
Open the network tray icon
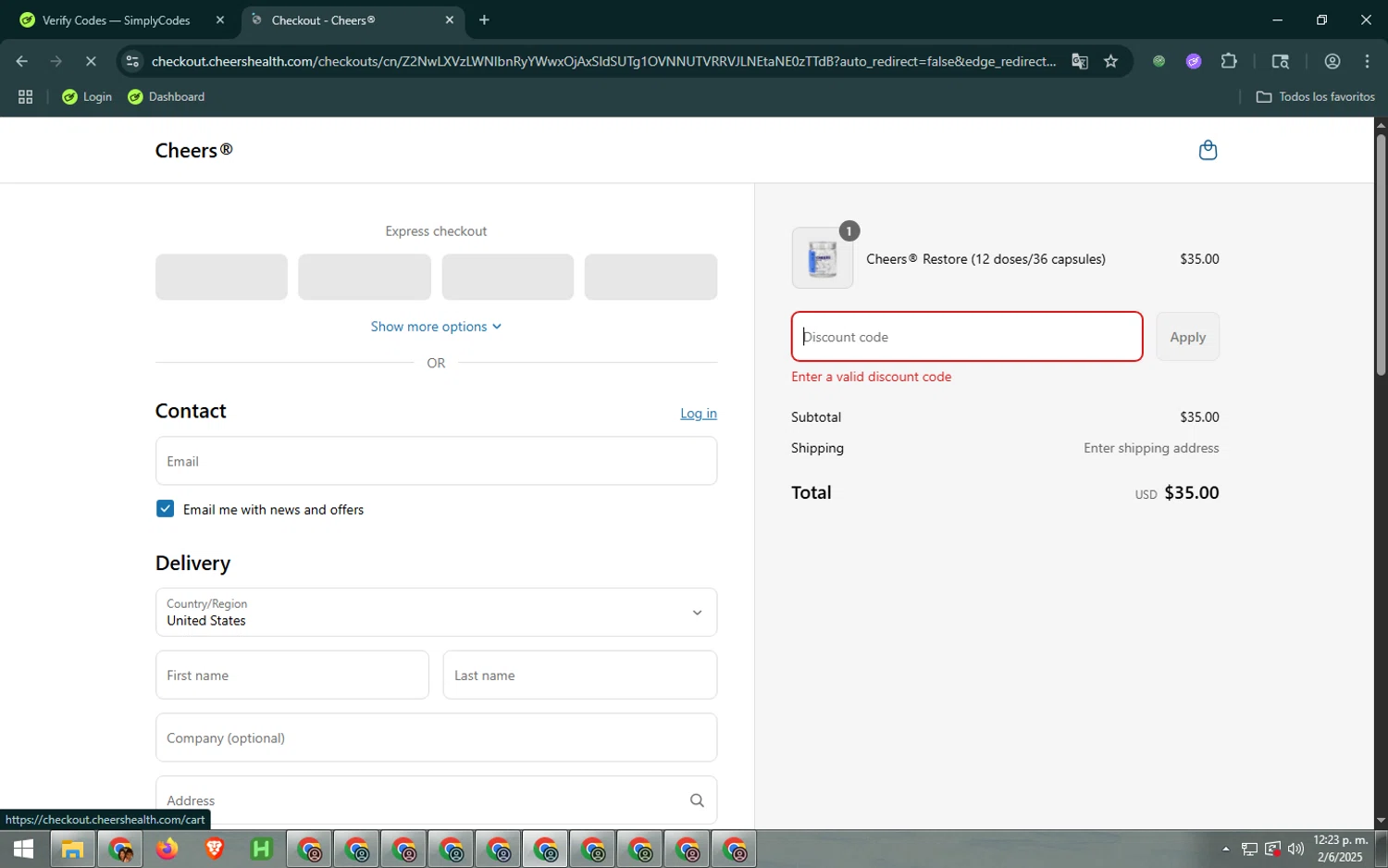pyautogui.click(x=1249, y=849)
